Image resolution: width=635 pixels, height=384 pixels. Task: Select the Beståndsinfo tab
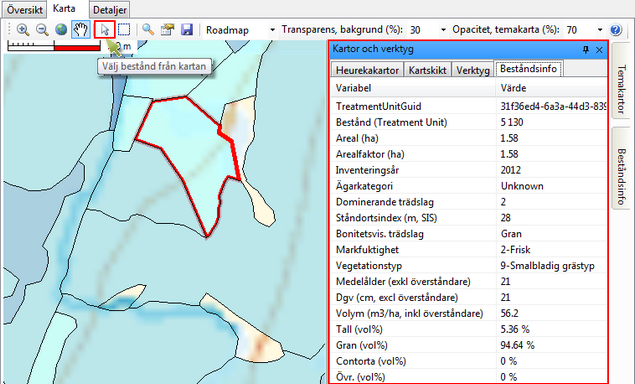point(528,68)
